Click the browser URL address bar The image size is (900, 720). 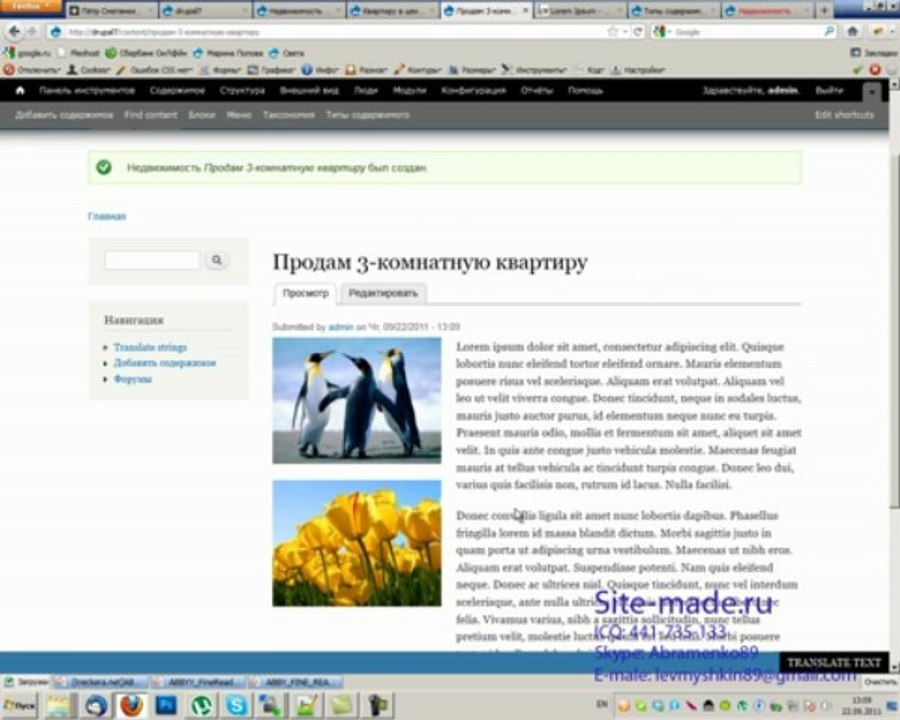(x=333, y=32)
